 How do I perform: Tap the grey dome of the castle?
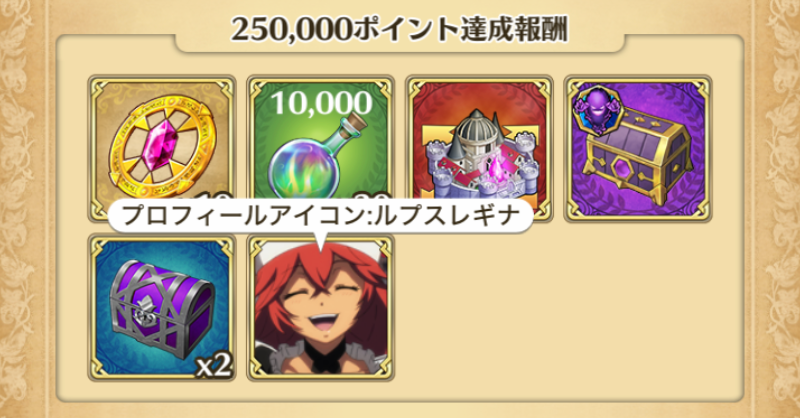pyautogui.click(x=476, y=127)
